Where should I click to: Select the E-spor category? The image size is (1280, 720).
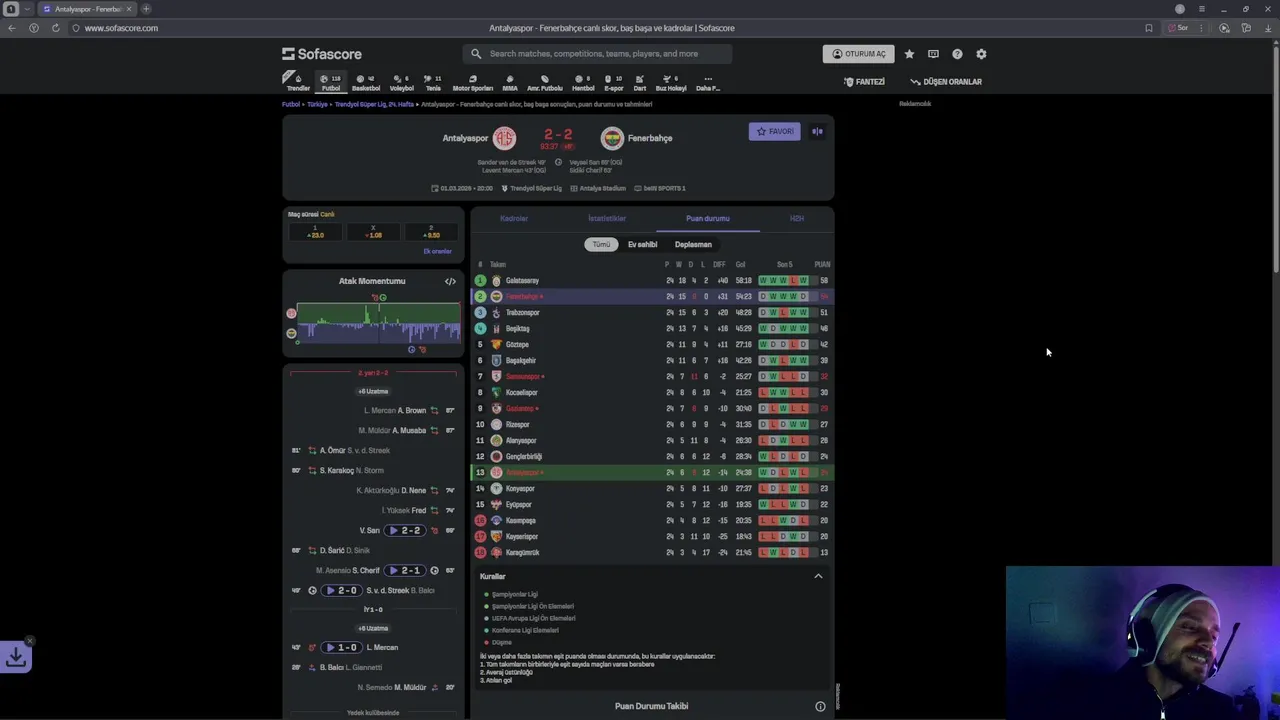point(614,82)
